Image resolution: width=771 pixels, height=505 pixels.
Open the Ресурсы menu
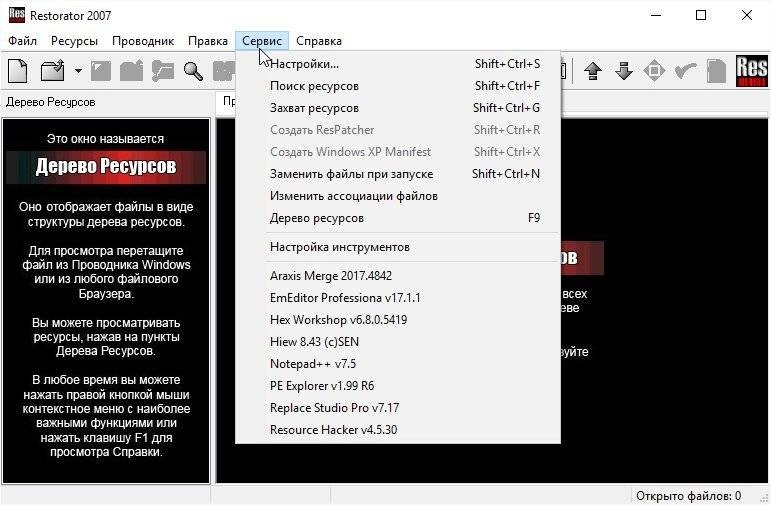(74, 41)
